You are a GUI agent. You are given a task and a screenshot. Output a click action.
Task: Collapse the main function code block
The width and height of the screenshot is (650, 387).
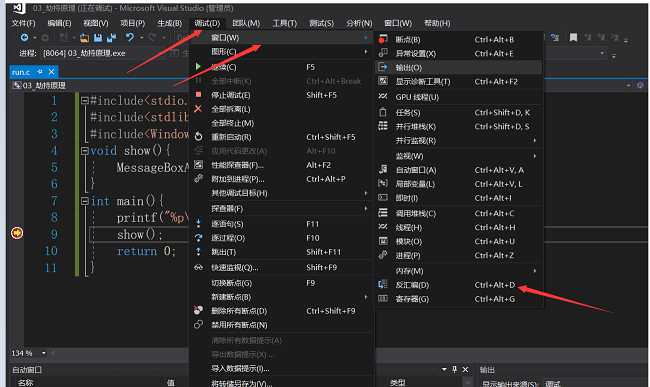pyautogui.click(x=85, y=201)
